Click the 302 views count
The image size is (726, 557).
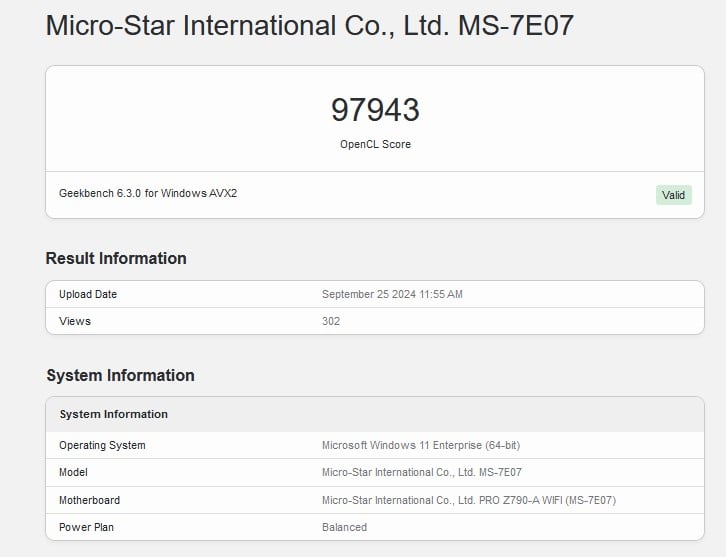pos(331,321)
